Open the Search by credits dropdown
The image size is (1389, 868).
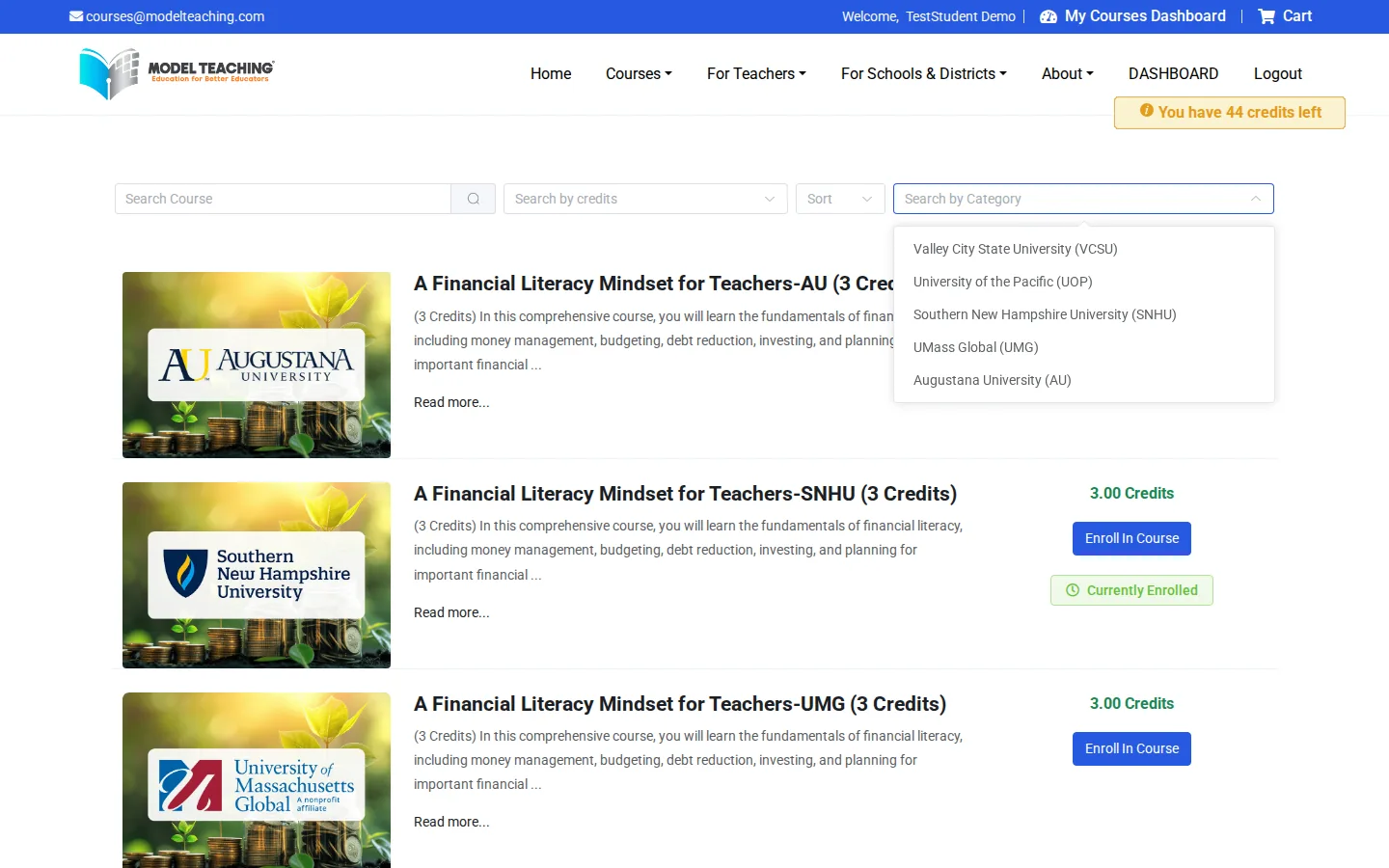click(x=645, y=199)
